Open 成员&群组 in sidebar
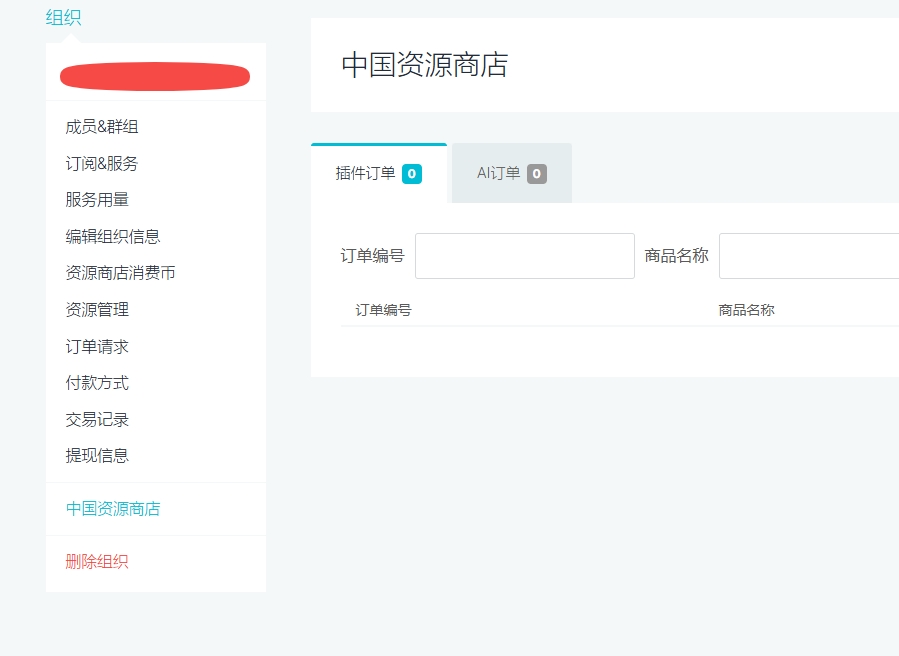 (102, 127)
